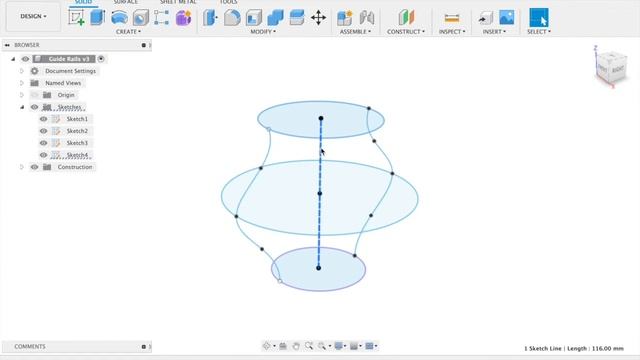Viewport: 640px width, 360px height.
Task: Expand the Named Views node
Action: tap(22, 83)
